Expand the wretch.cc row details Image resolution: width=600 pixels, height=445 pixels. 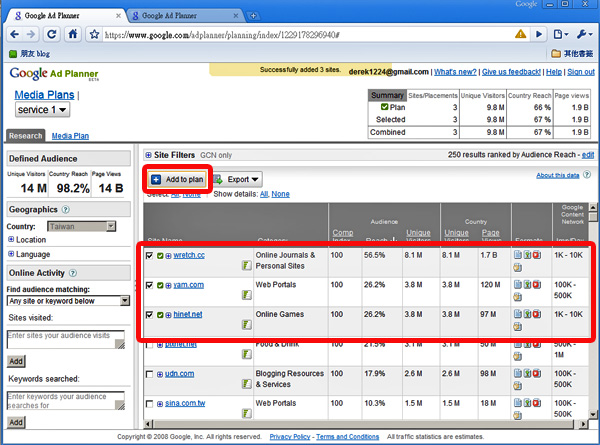tap(168, 256)
